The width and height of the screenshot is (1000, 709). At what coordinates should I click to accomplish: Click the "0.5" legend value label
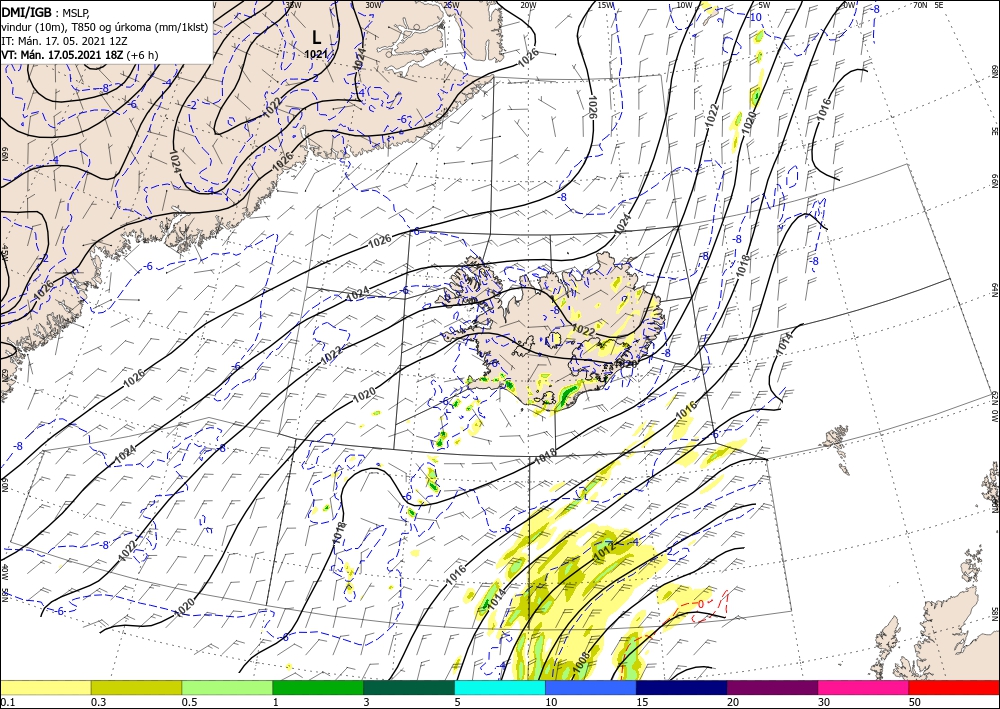(x=189, y=702)
